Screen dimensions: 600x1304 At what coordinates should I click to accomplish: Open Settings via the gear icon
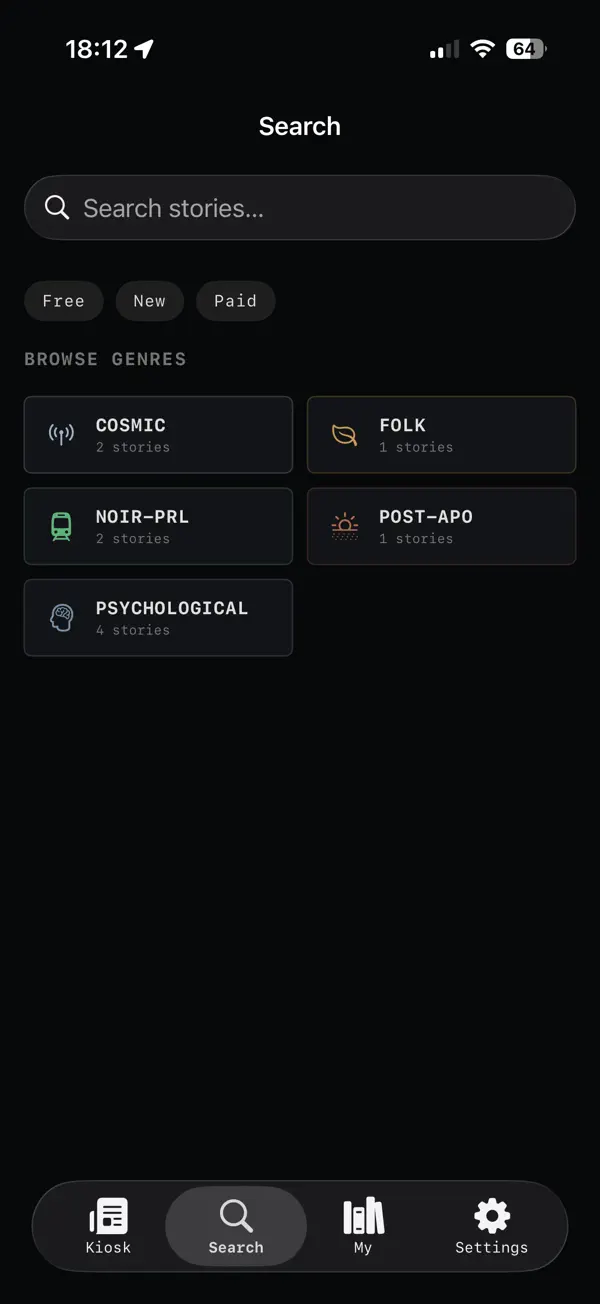[492, 1217]
